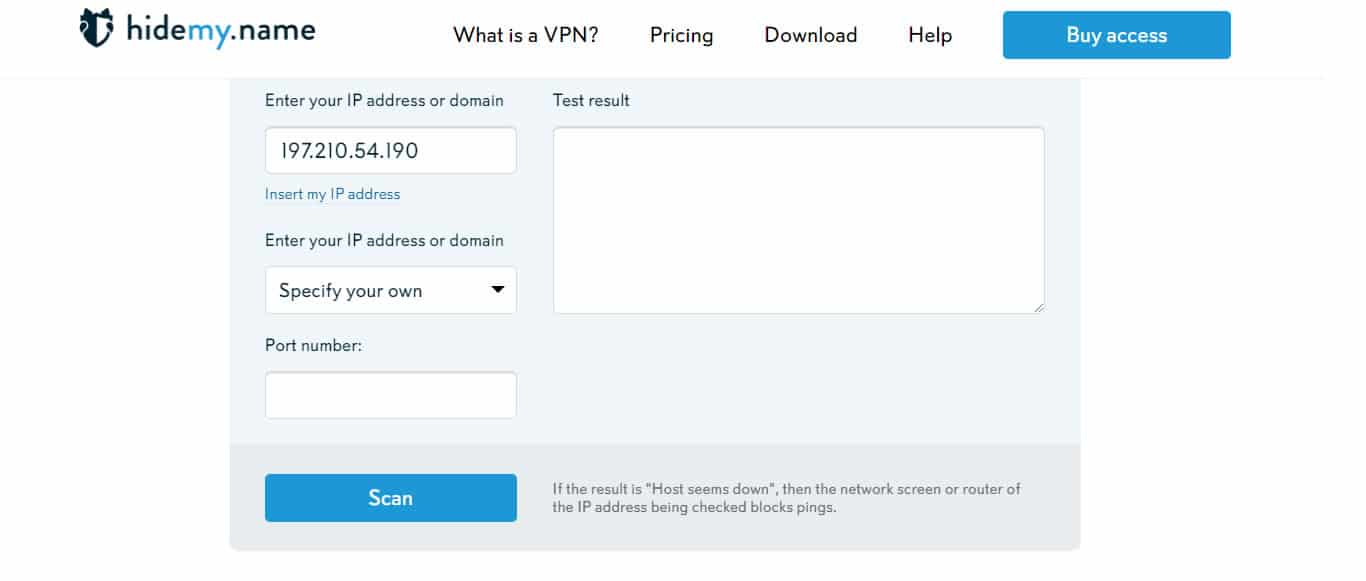Click inside the Test result text area
Screen dimensions: 1366x581
[x=799, y=220]
